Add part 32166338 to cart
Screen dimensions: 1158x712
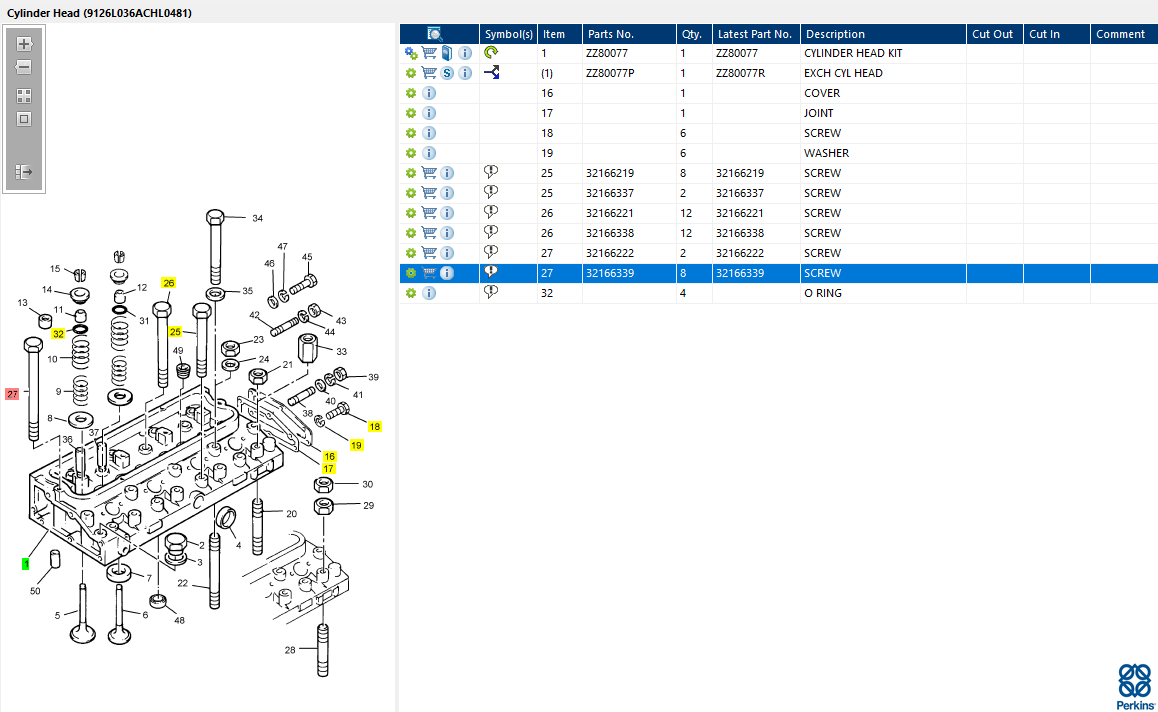(429, 233)
